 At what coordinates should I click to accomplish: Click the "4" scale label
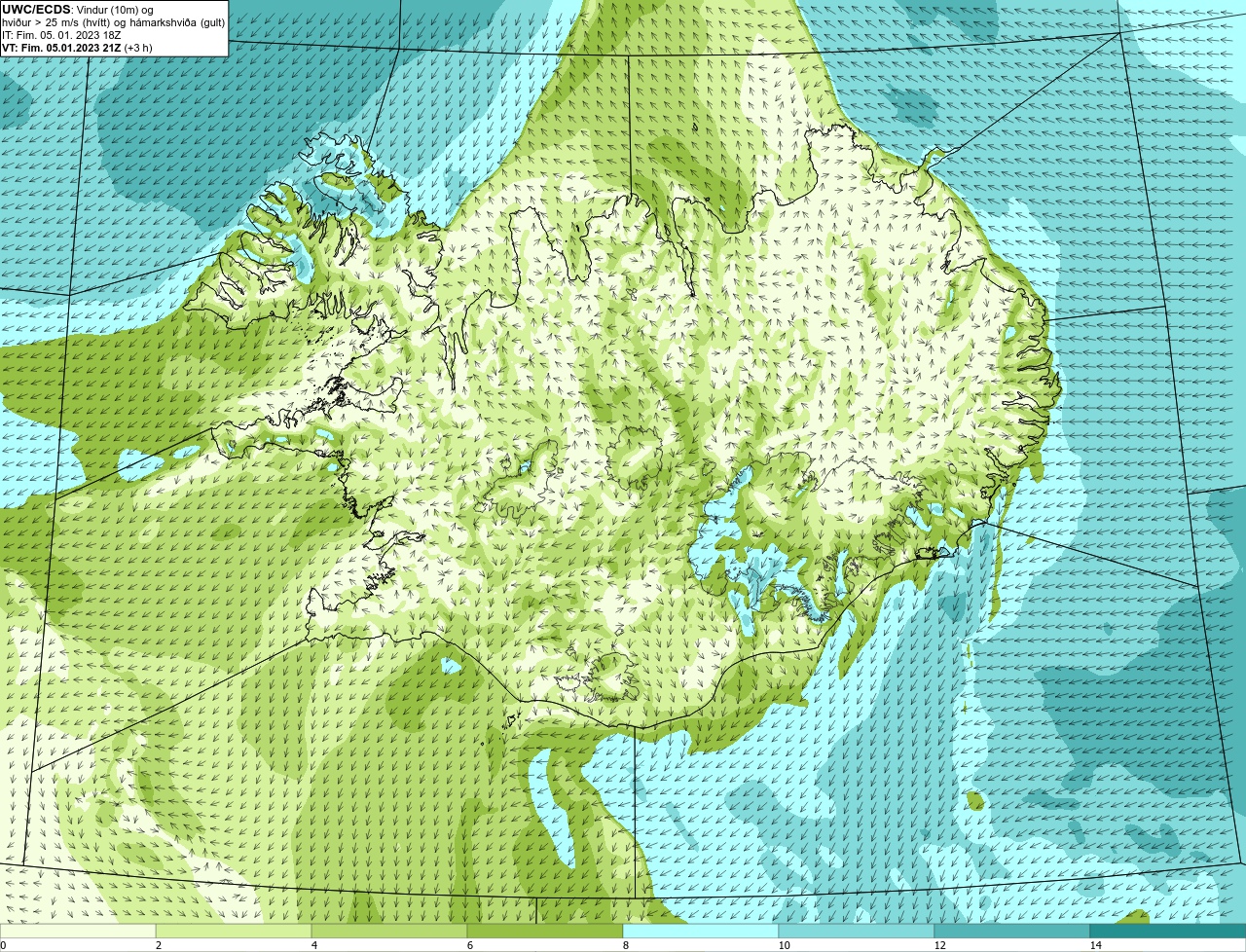(x=313, y=945)
